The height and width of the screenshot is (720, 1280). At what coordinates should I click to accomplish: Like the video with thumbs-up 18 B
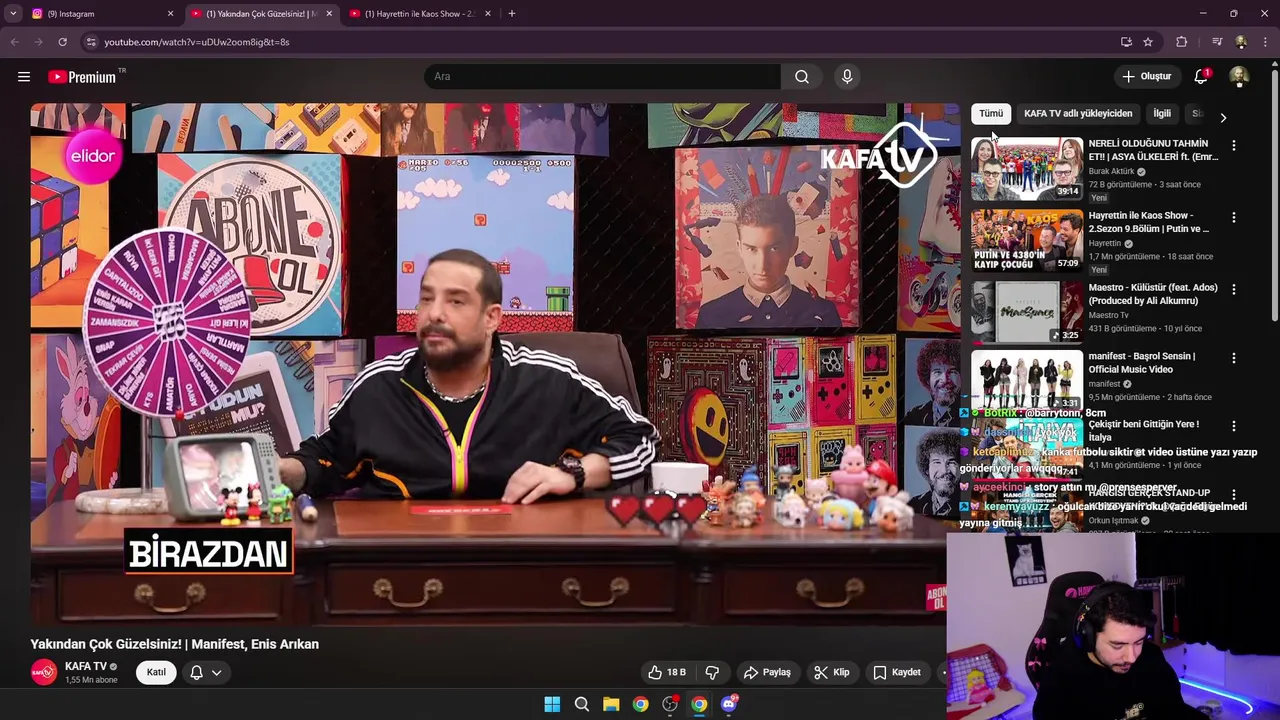(666, 672)
